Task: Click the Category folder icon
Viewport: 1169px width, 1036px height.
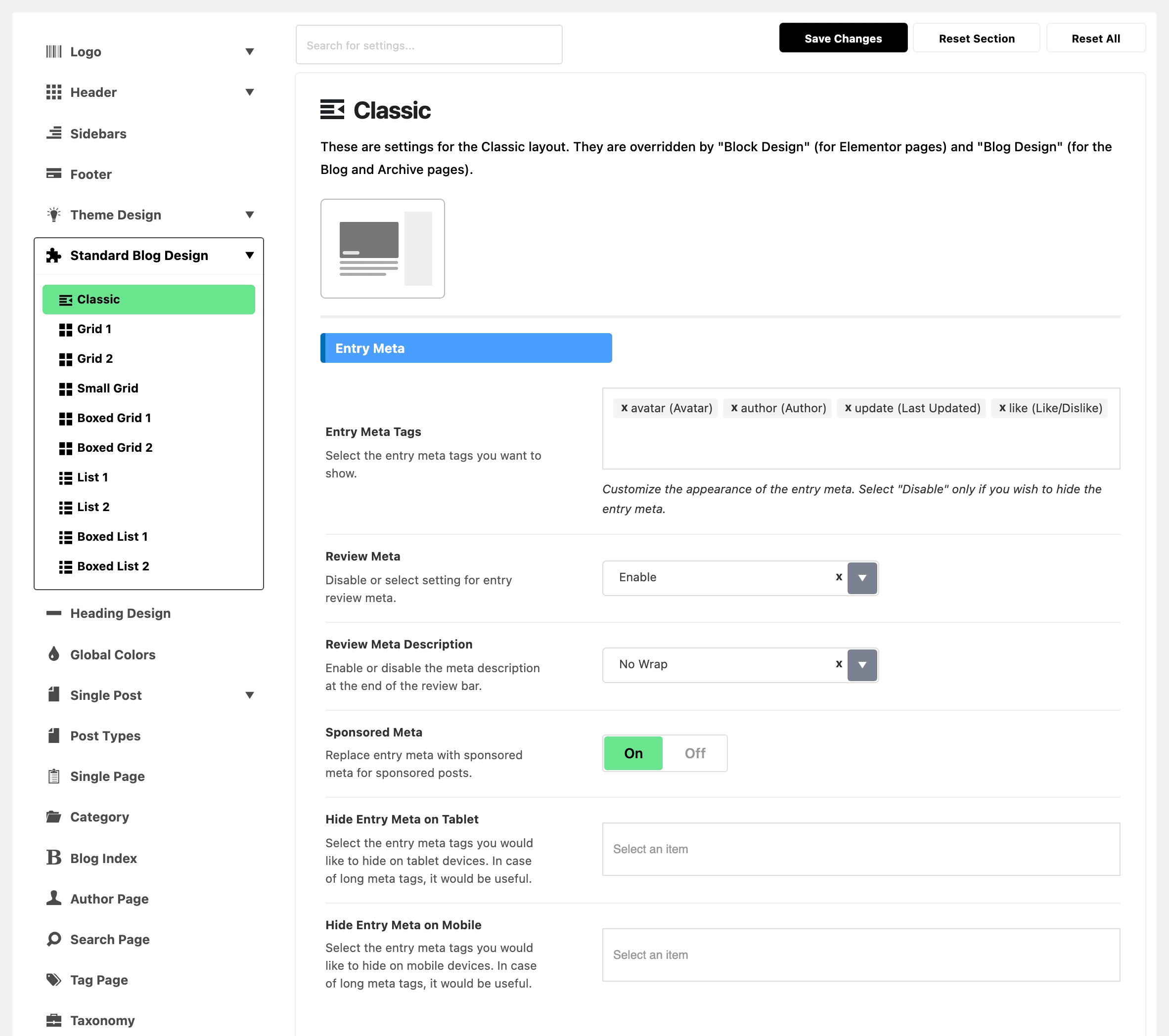Action: 54,817
